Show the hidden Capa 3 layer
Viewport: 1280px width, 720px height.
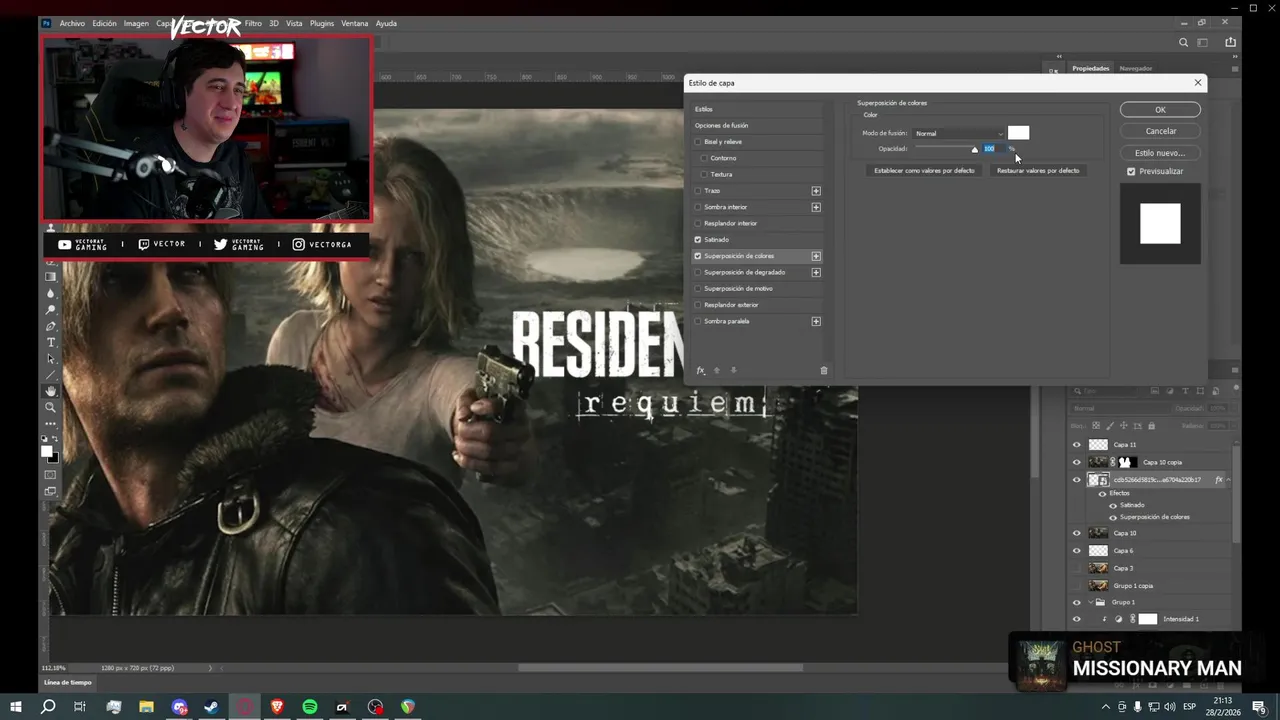1077,568
